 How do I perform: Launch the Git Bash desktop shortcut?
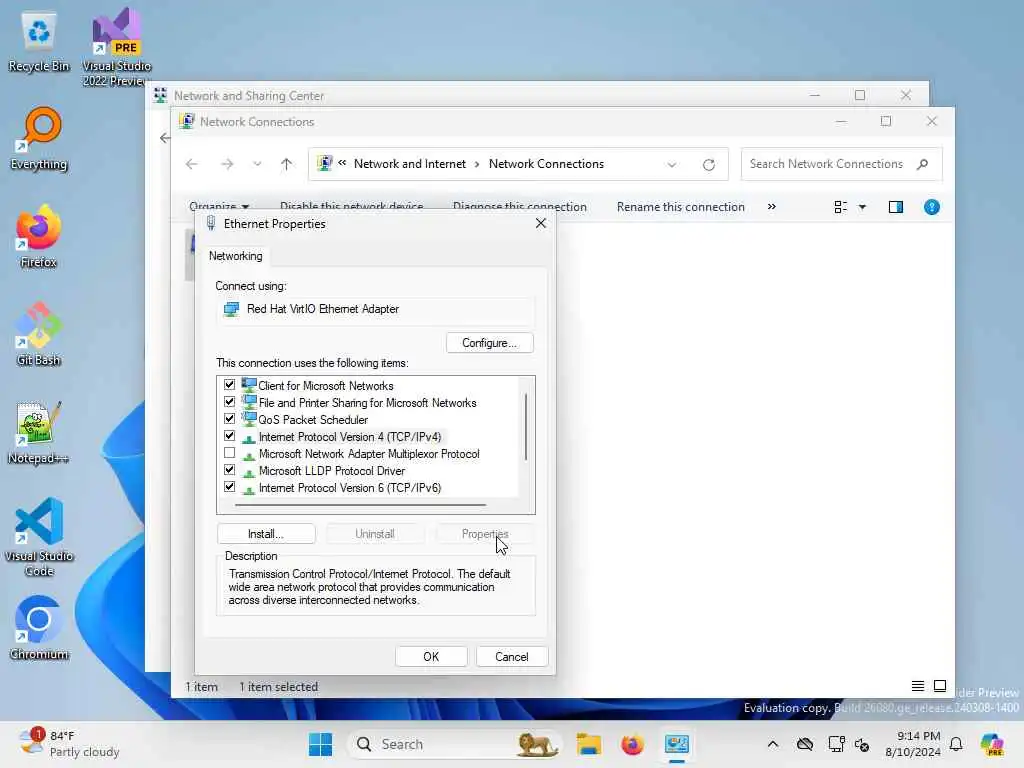point(39,336)
